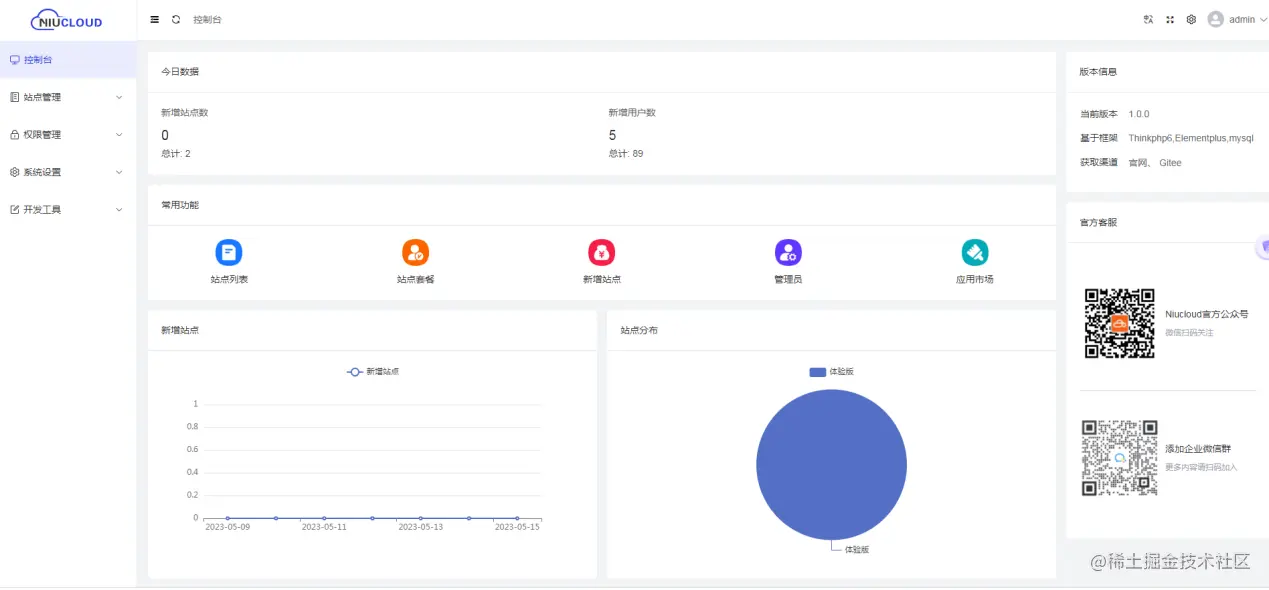Screen dimensions: 1269x590
Task: Click the 体验版 label below pie chart
Action: [x=857, y=550]
